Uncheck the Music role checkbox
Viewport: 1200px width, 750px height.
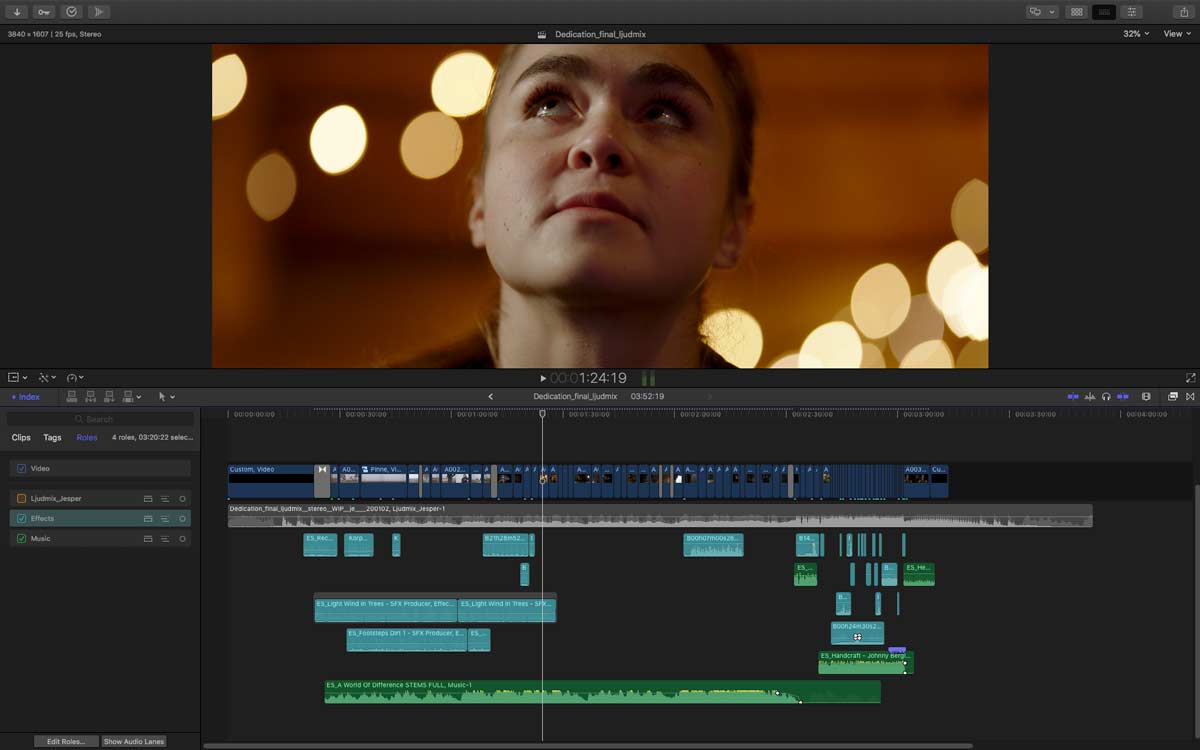click(21, 538)
